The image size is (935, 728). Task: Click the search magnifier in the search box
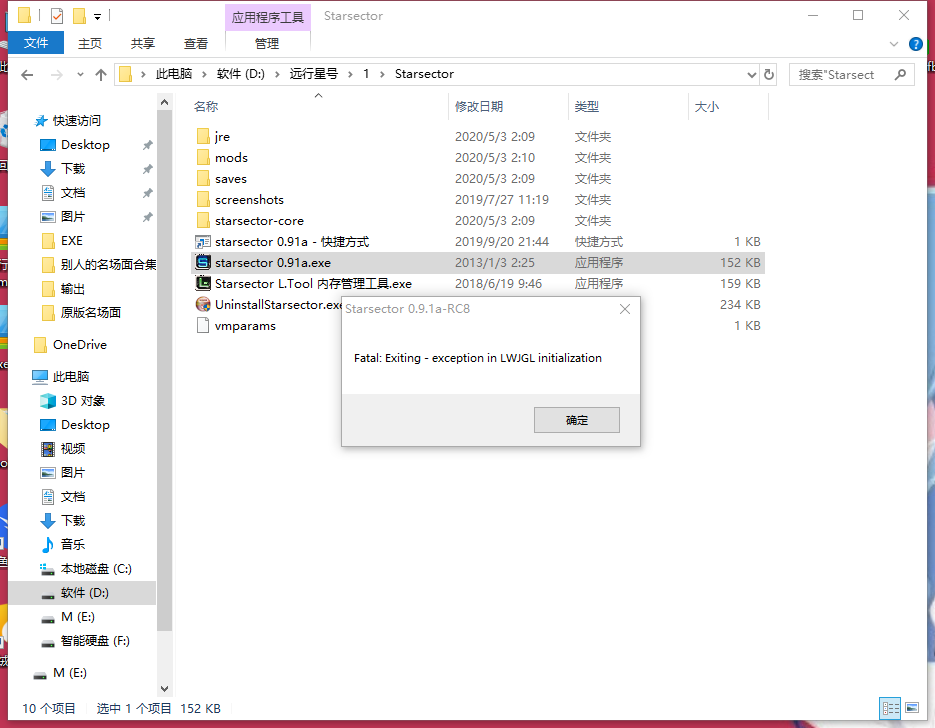pyautogui.click(x=899, y=74)
